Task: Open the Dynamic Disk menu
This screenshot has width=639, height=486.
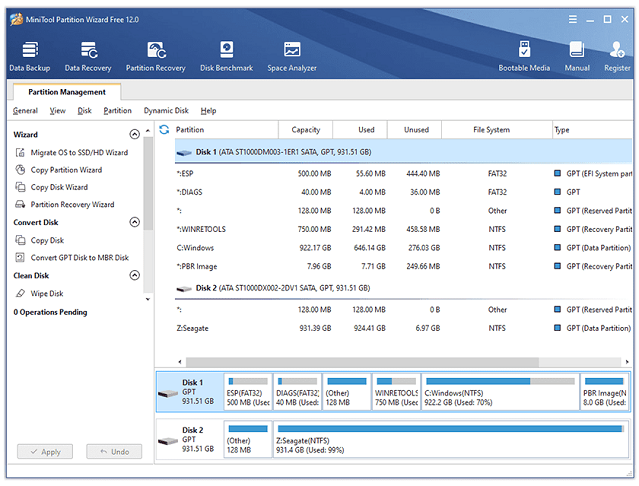Action: [166, 110]
